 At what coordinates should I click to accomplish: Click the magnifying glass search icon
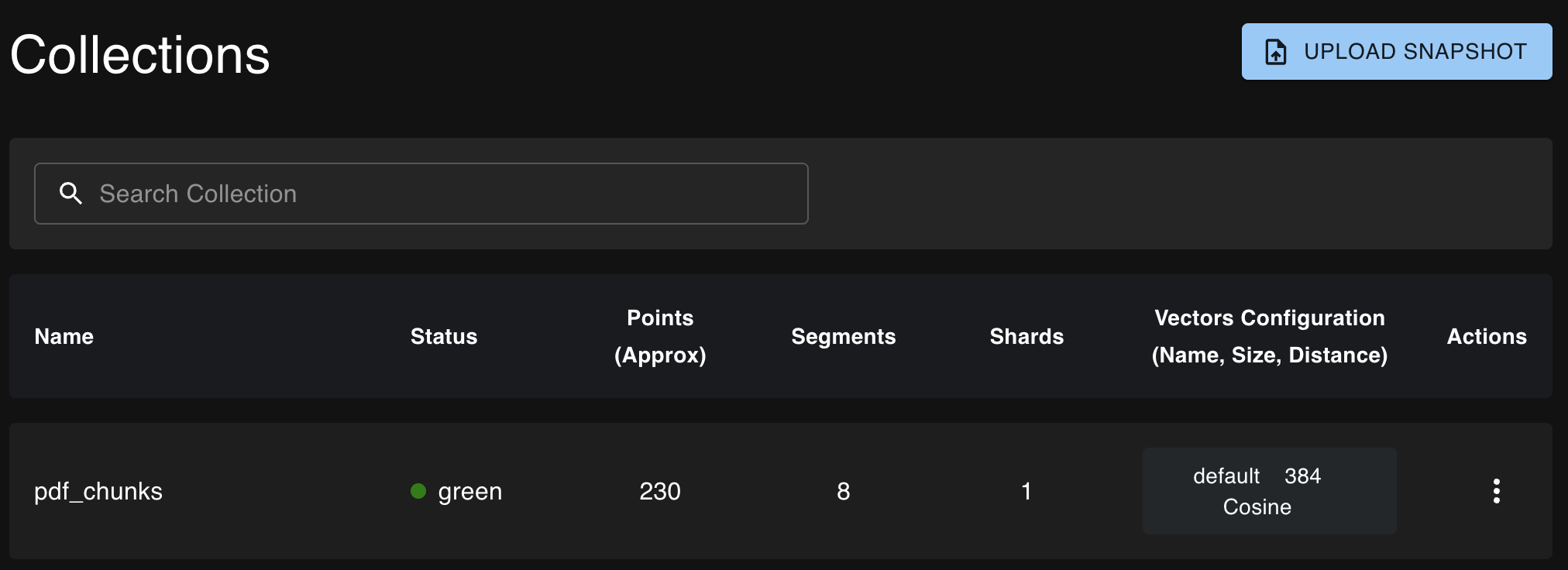coord(70,194)
